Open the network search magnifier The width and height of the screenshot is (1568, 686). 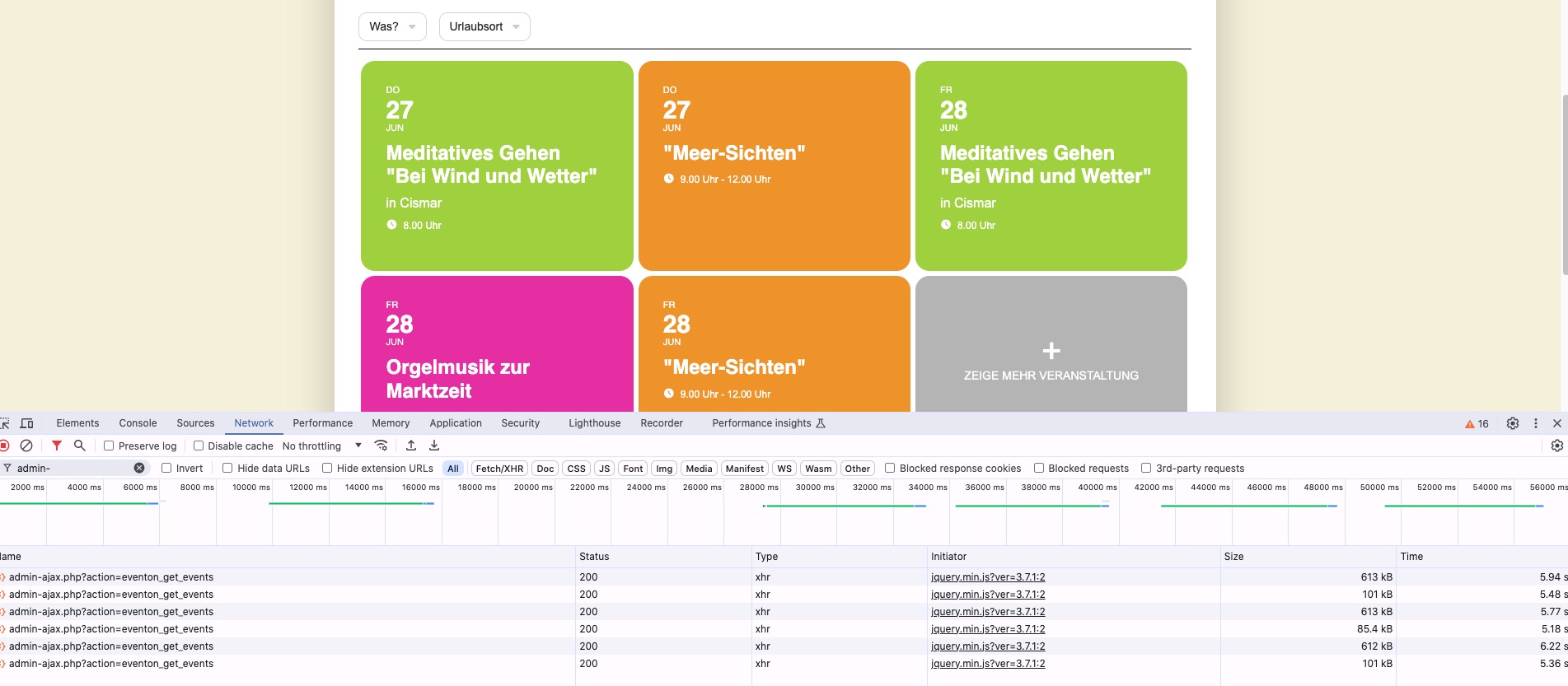80,446
